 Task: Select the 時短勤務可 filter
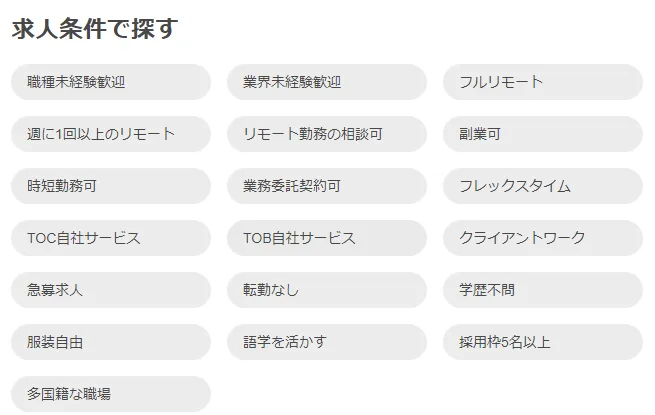[111, 186]
